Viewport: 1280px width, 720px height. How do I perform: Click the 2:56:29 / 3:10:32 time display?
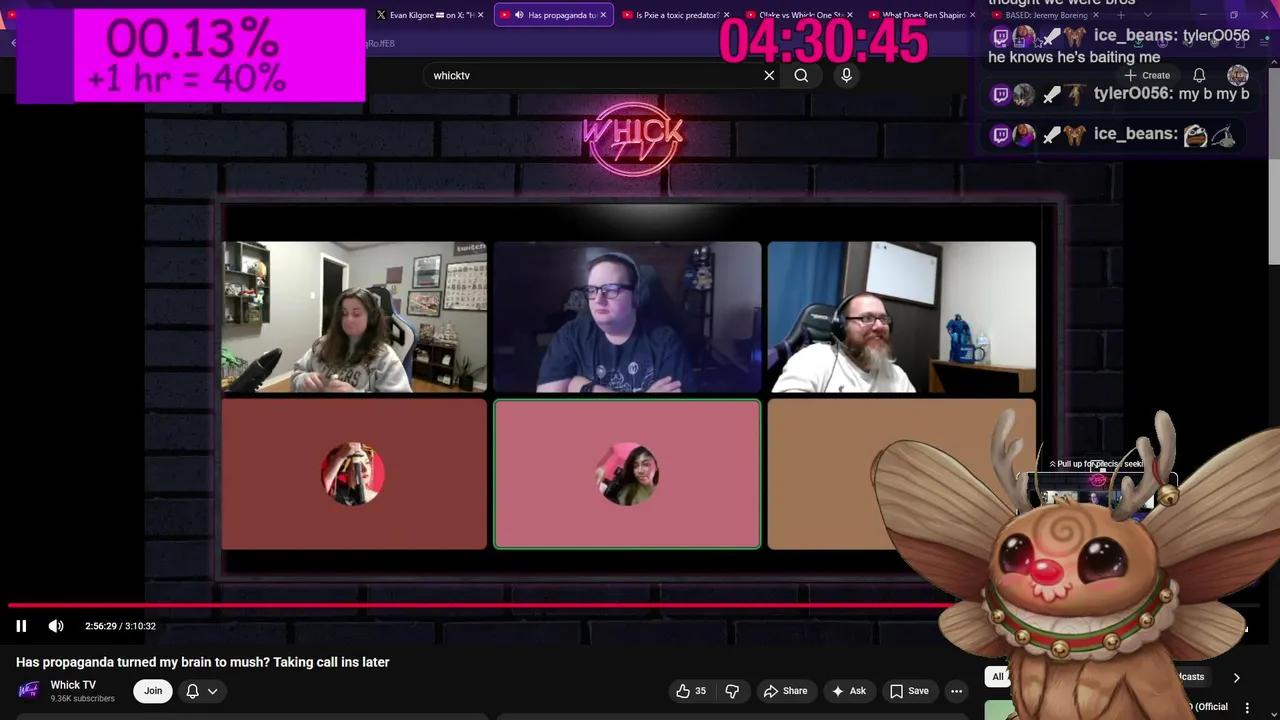pyautogui.click(x=120, y=626)
